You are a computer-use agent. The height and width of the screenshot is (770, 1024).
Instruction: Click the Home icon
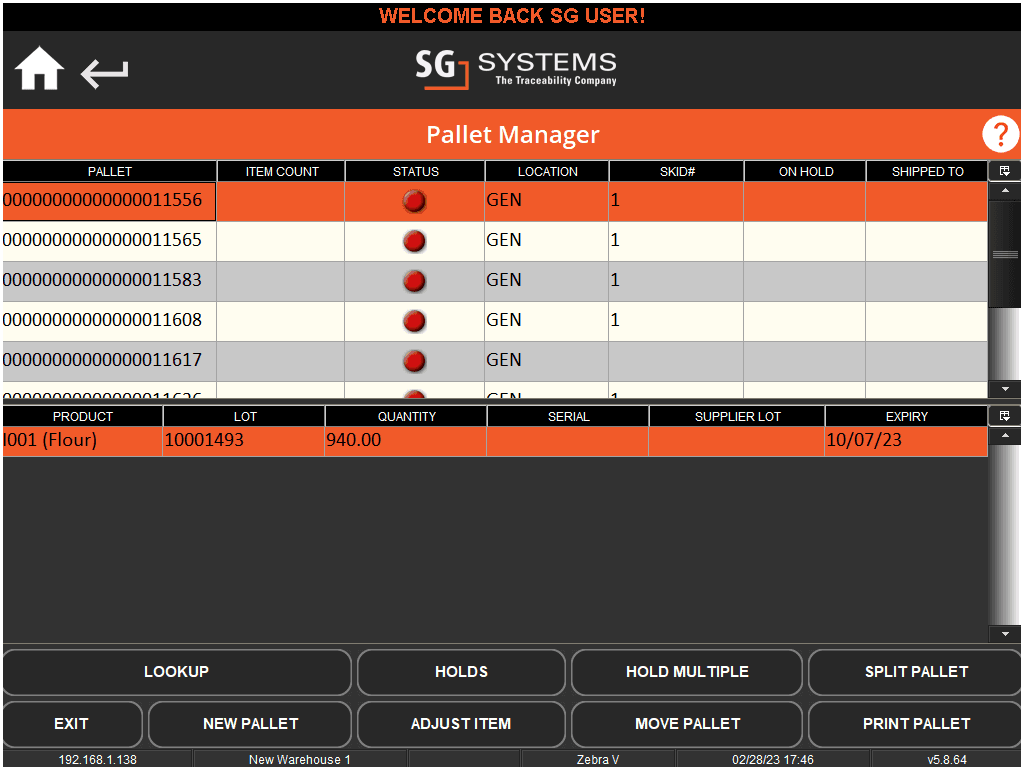40,71
